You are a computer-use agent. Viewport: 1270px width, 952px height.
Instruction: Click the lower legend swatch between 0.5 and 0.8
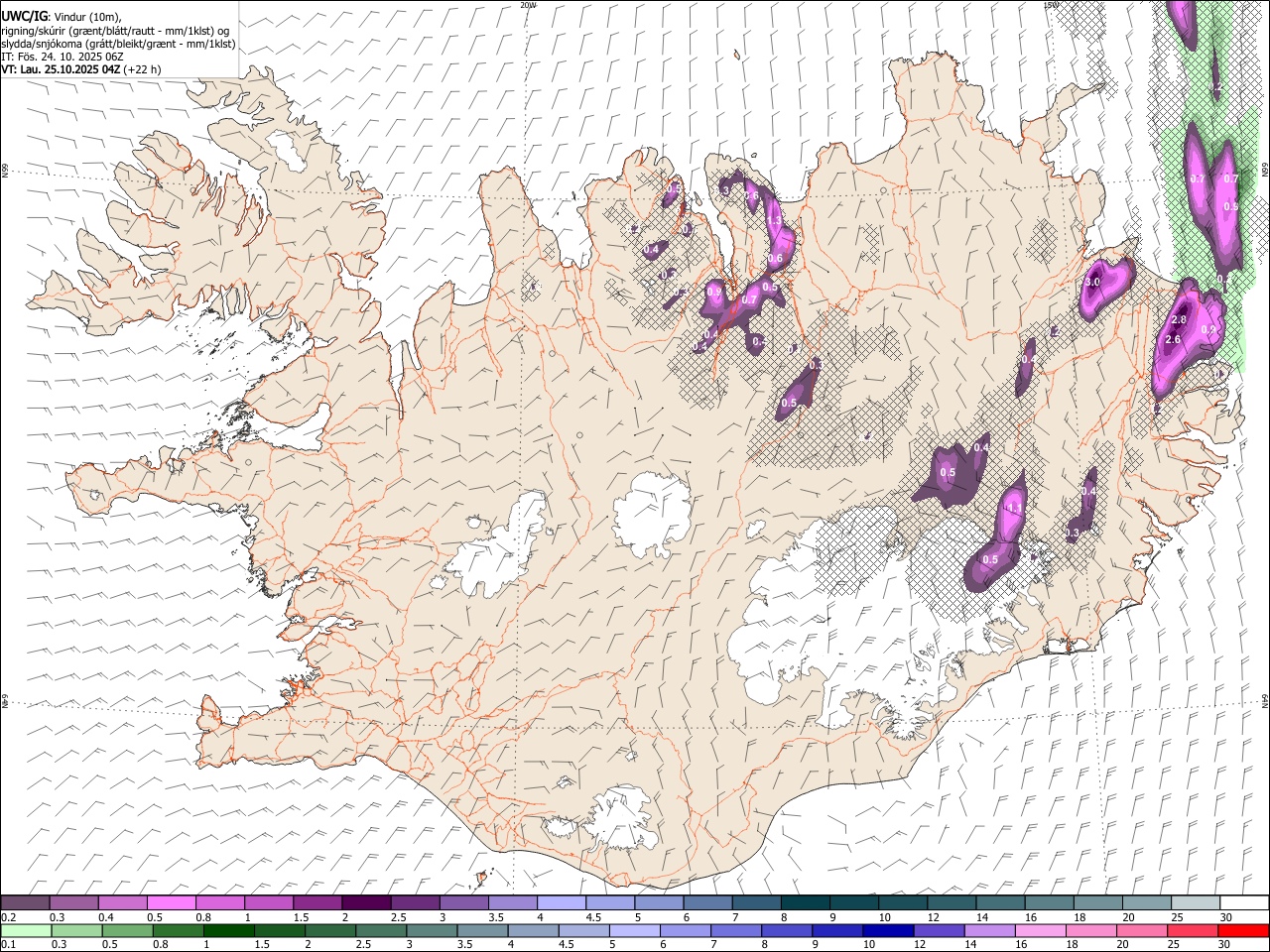128,930
